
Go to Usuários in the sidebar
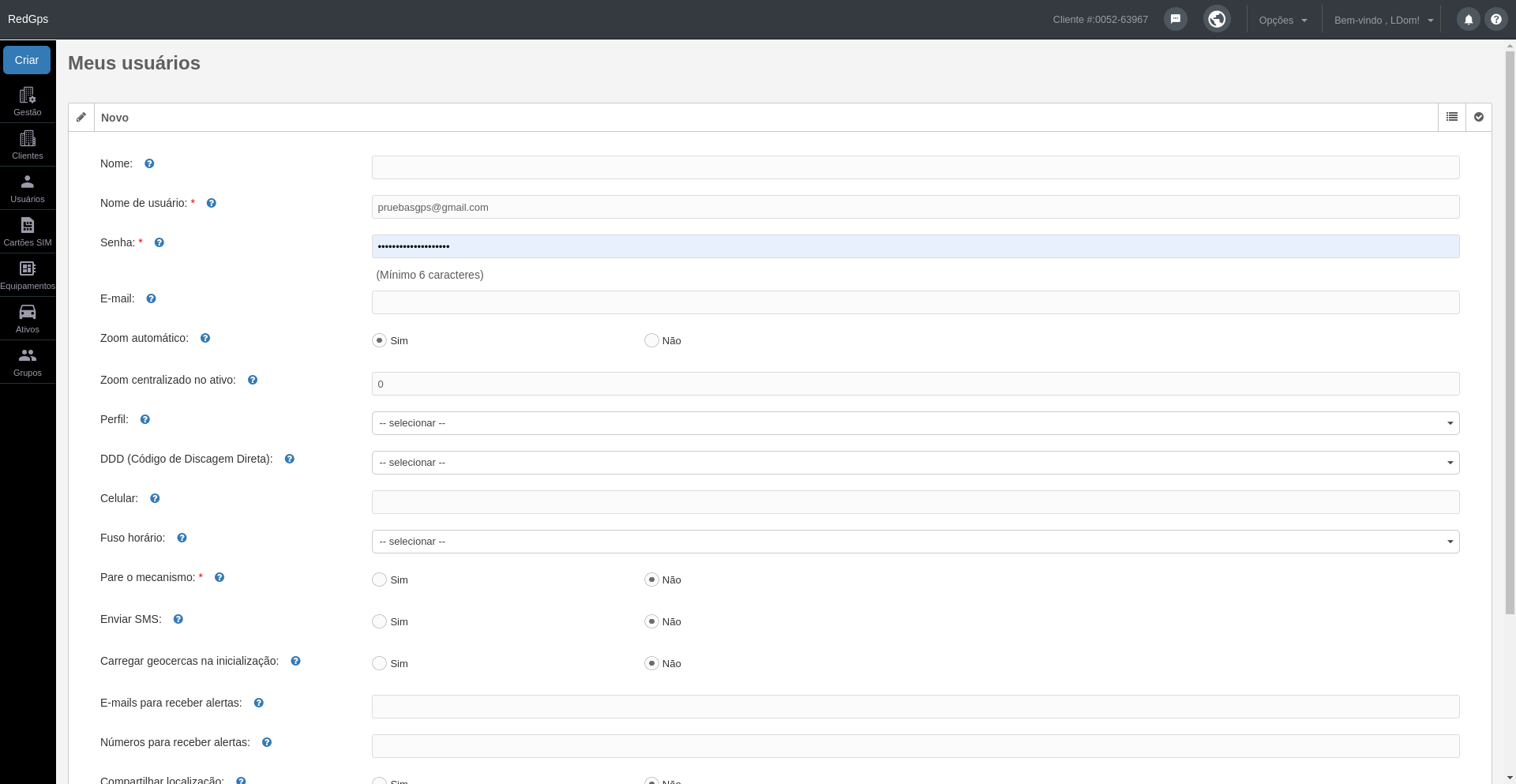[28, 188]
